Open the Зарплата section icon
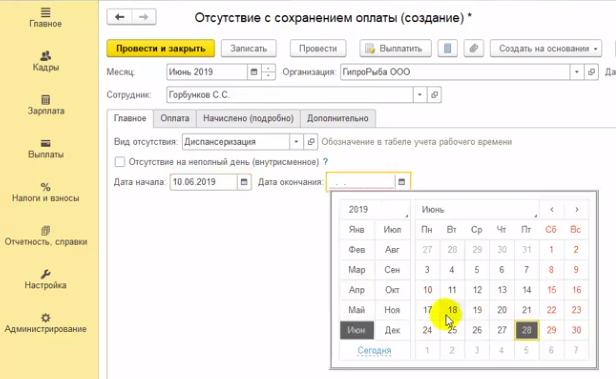 click(x=46, y=99)
